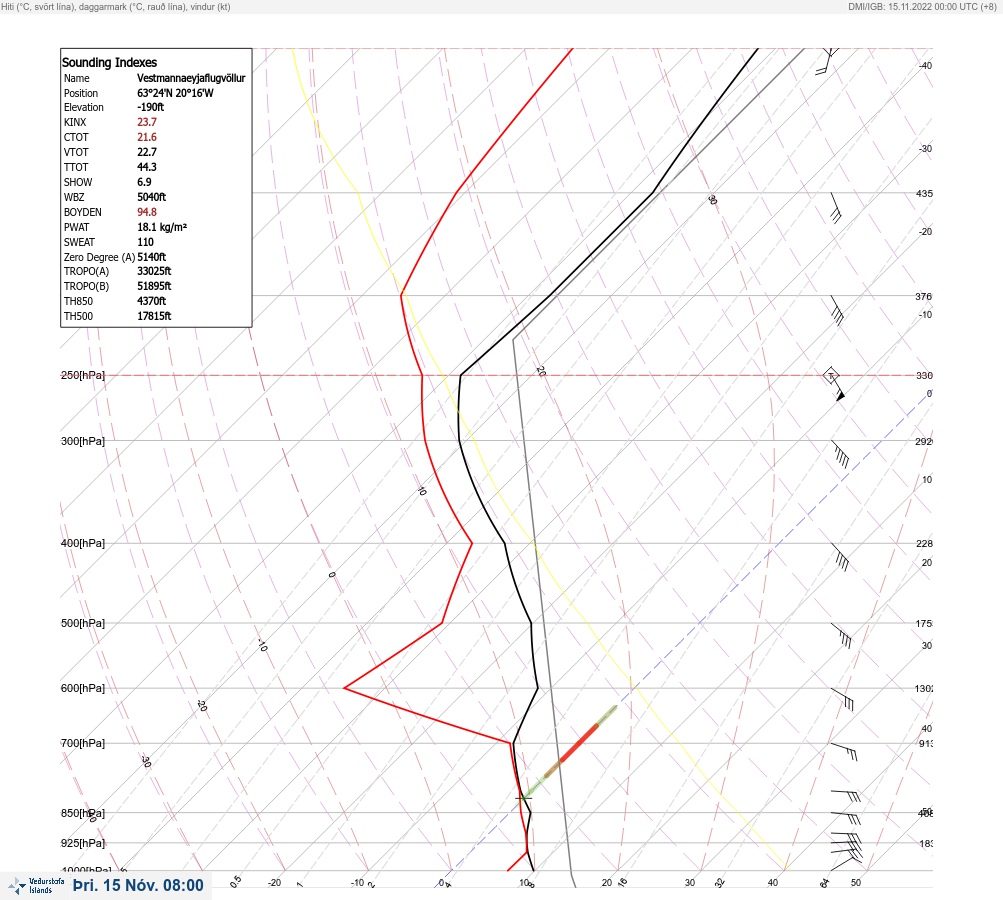Image resolution: width=1003 pixels, height=900 pixels.
Task: Click the wind barb at 250 hPa level
Action: pos(834,384)
